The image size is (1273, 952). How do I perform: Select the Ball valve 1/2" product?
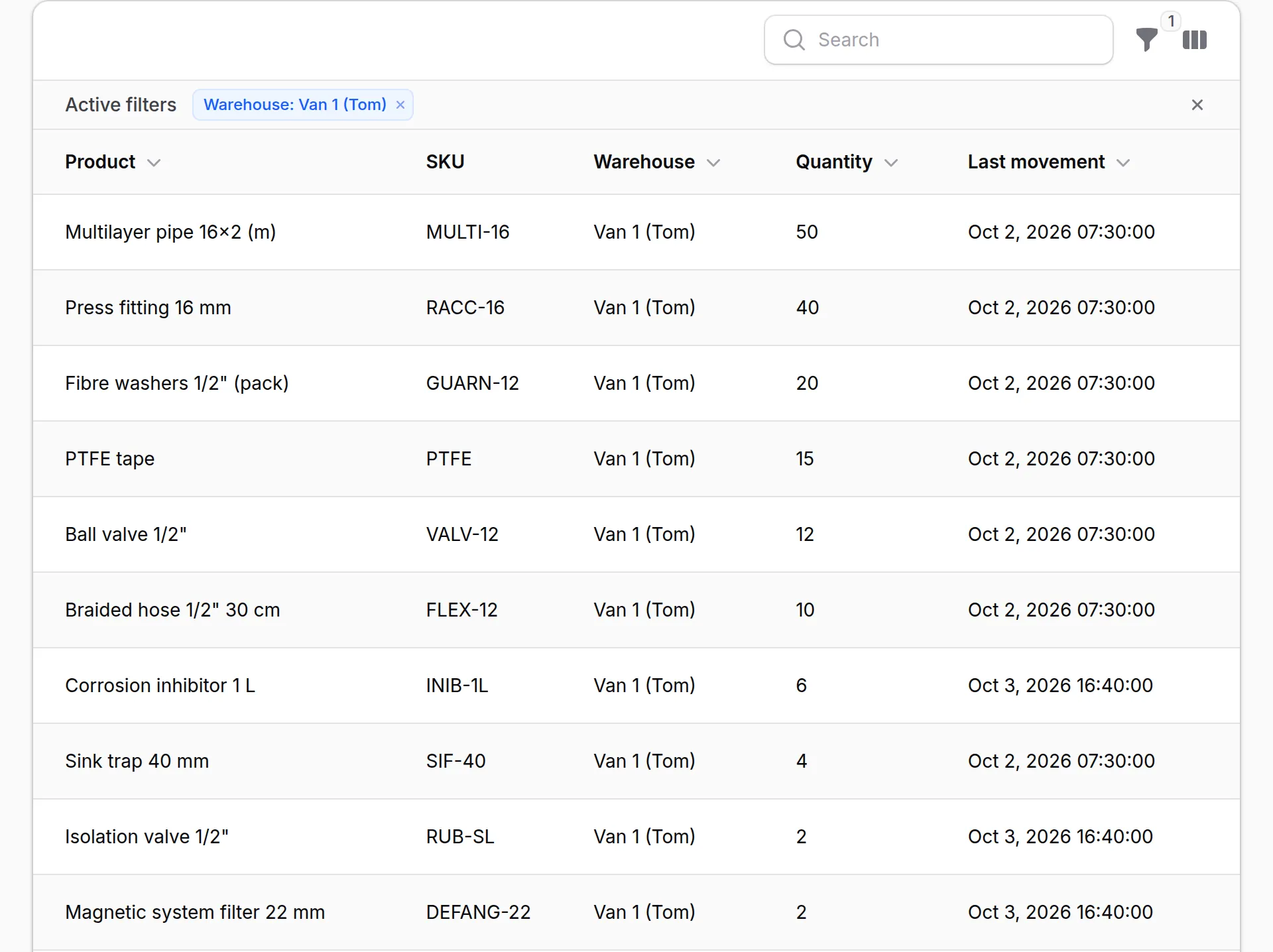click(x=126, y=534)
